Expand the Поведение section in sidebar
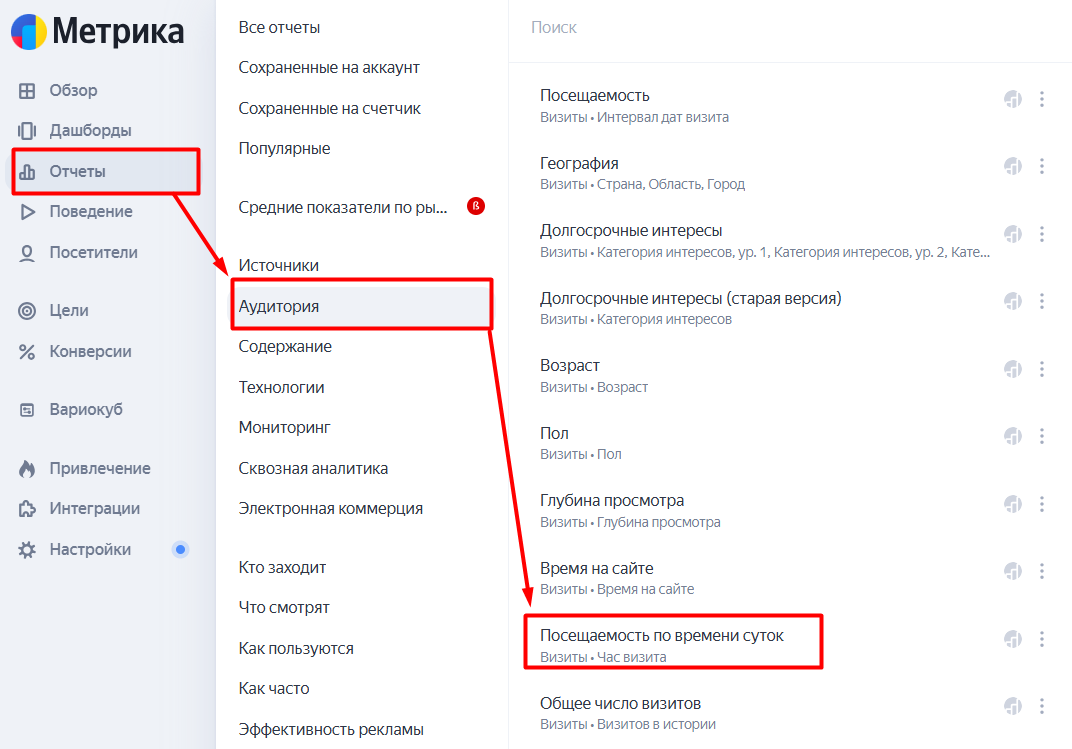 tap(90, 212)
